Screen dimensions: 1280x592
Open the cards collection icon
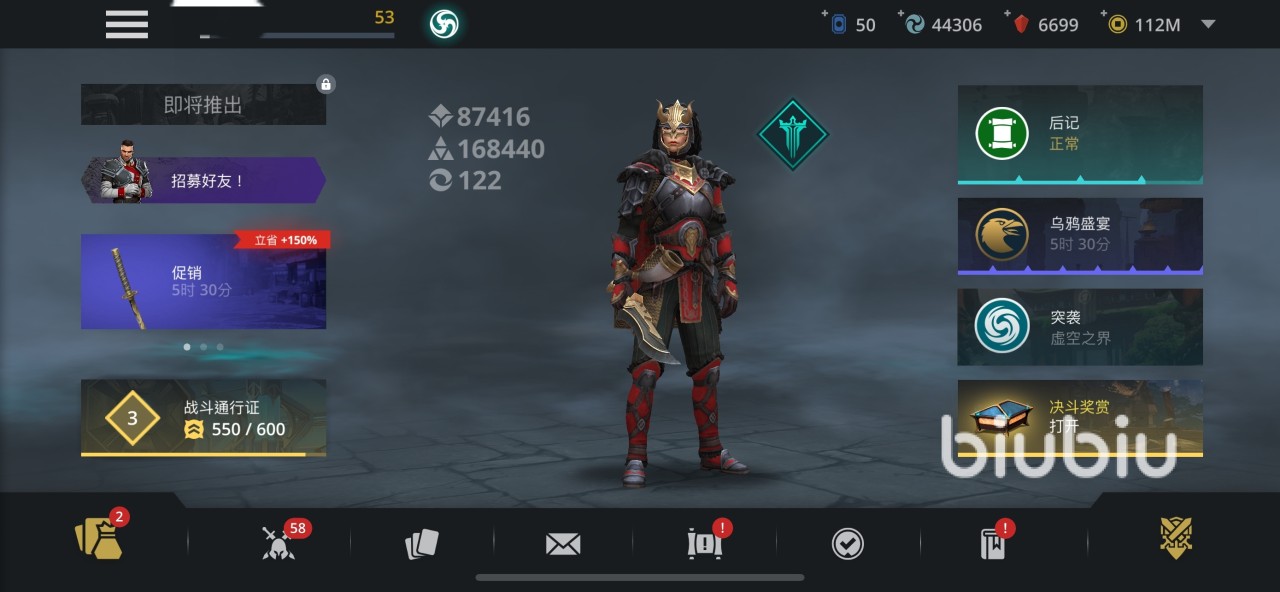pyautogui.click(x=421, y=544)
